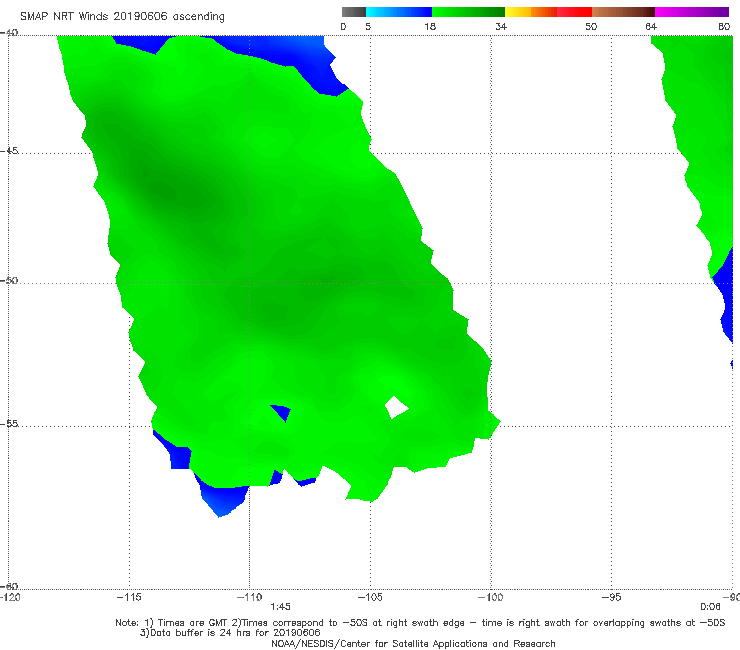Click the color bar label "18"
The height and width of the screenshot is (650, 740).
tap(430, 26)
